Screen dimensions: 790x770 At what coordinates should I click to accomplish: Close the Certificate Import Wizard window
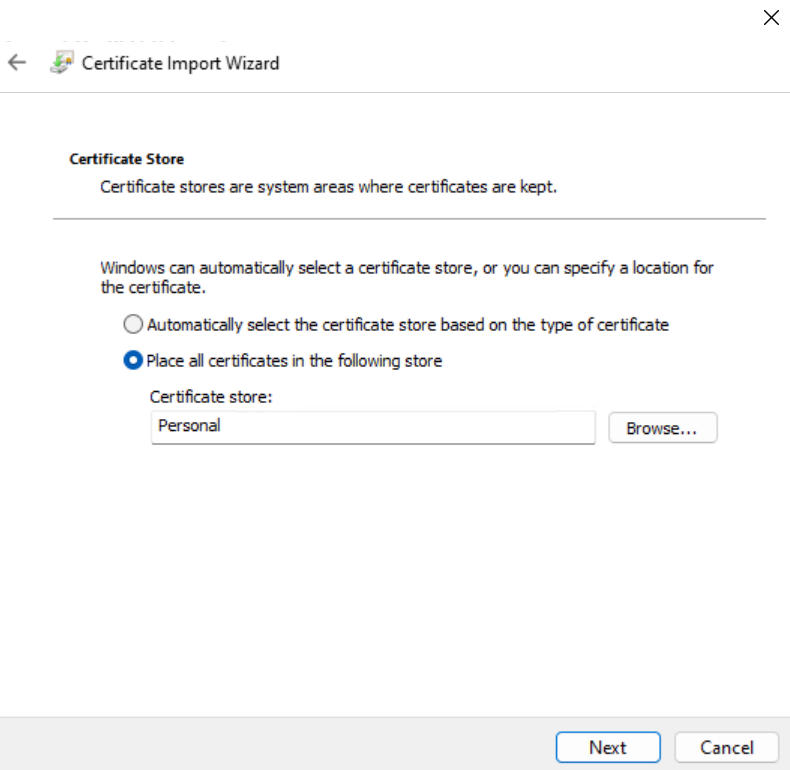pos(770,18)
